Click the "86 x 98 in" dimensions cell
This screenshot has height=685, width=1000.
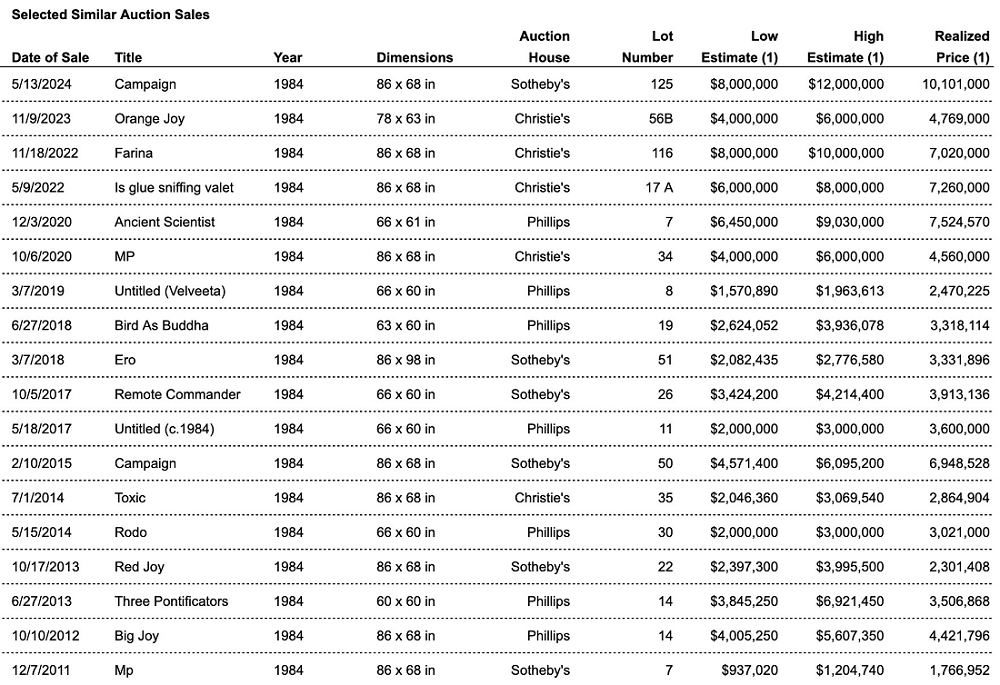(x=406, y=360)
